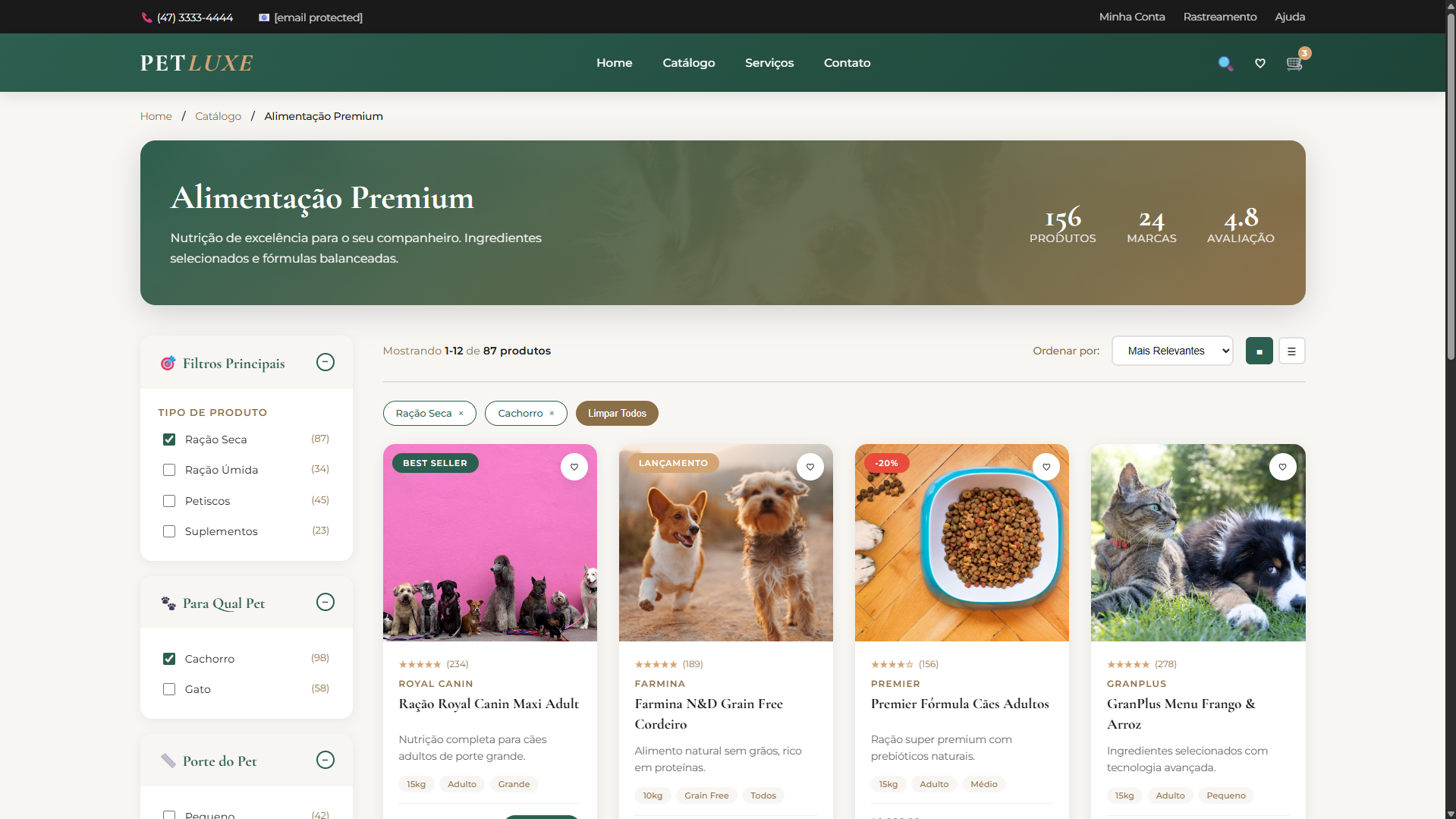1456x819 pixels.
Task: Favorite the Royal Canin Maxi Adult product
Action: click(574, 467)
